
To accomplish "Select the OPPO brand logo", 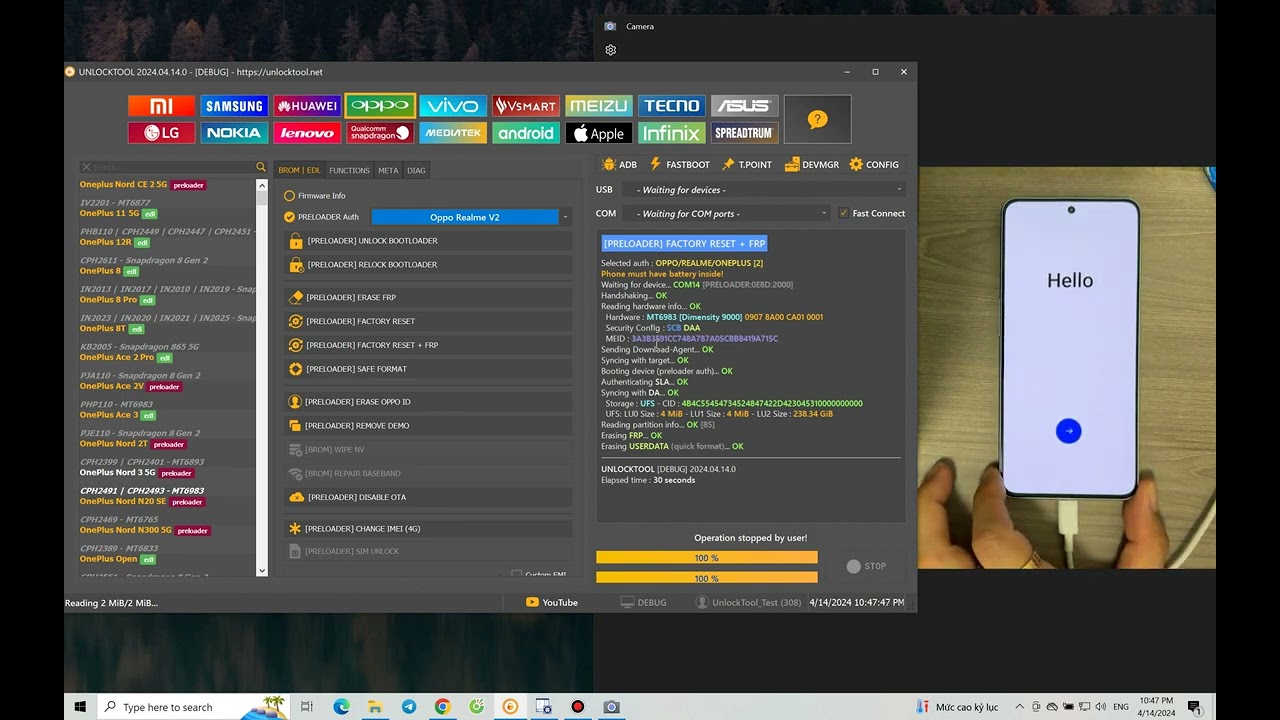I will pyautogui.click(x=380, y=106).
